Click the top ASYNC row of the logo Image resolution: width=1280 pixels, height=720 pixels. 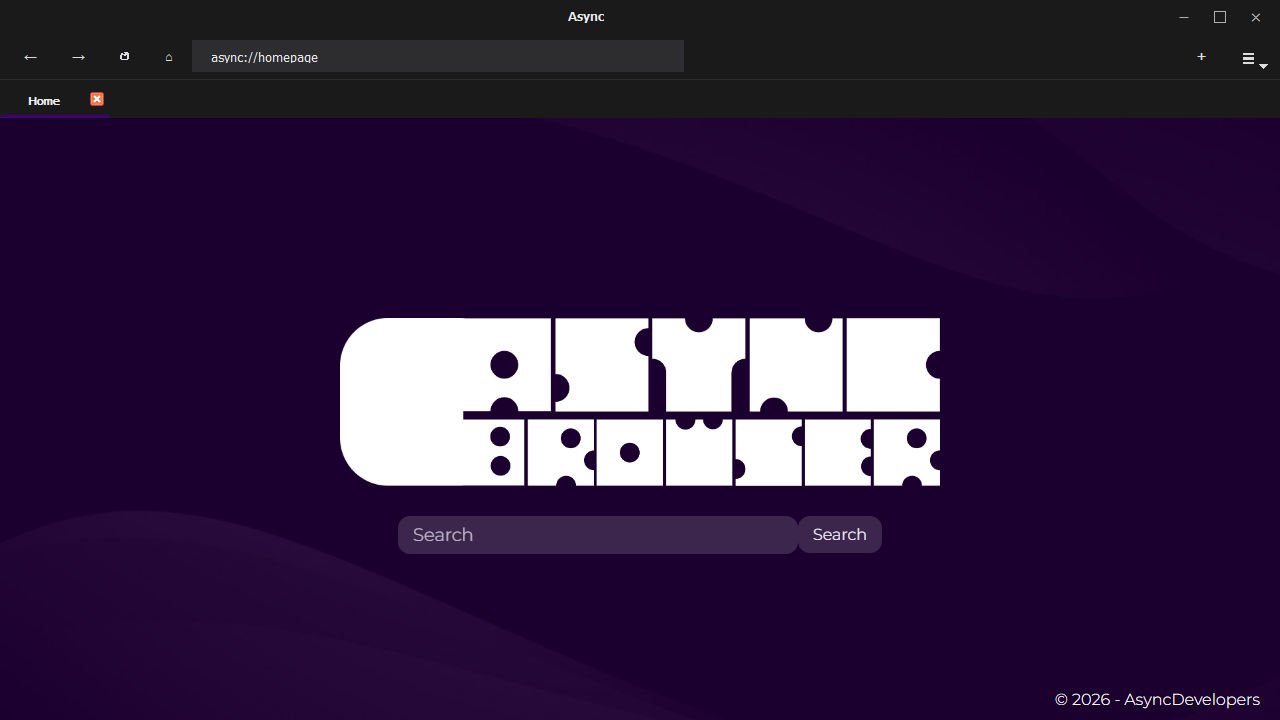tap(700, 365)
